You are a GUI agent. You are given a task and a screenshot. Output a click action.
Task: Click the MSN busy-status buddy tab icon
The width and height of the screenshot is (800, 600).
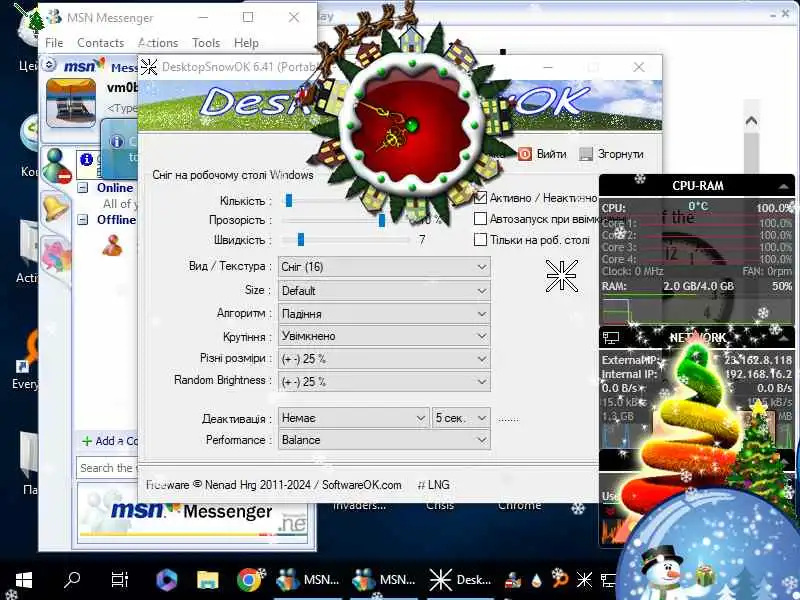57,166
